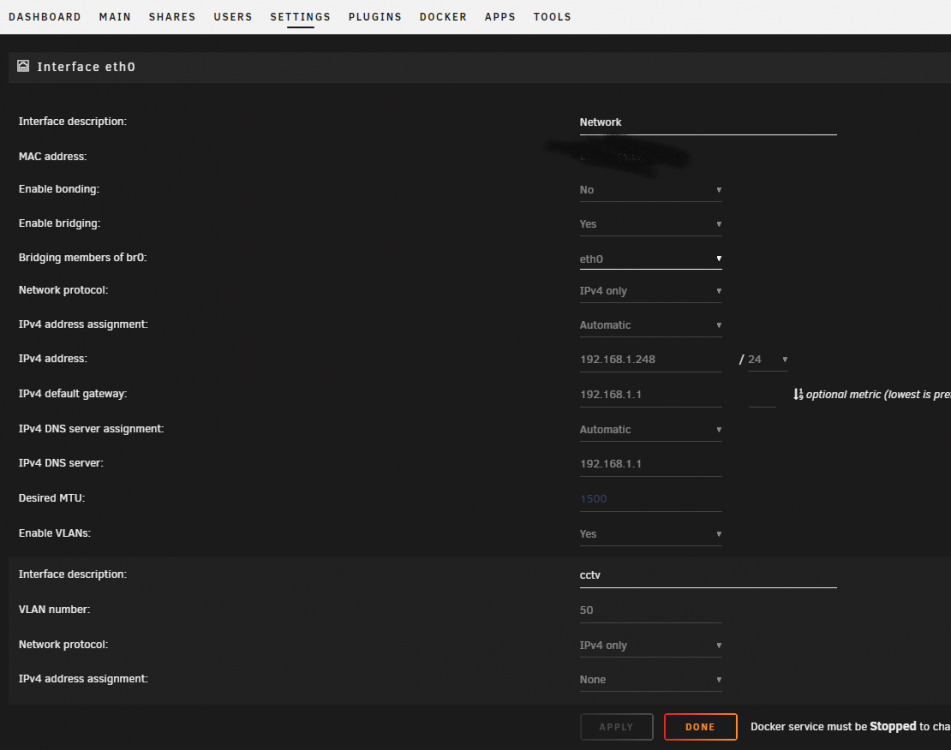This screenshot has height=750, width=951.
Task: Open the Enable VLANs dropdown
Action: (650, 534)
